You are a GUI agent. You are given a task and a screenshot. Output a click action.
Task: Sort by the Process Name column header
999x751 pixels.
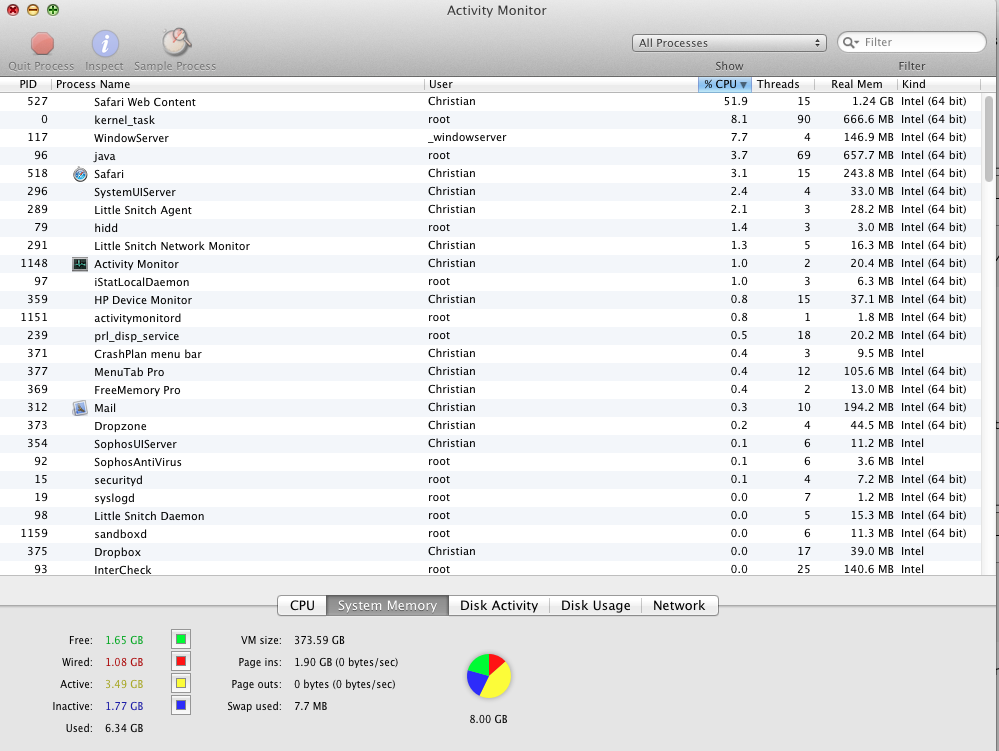237,84
